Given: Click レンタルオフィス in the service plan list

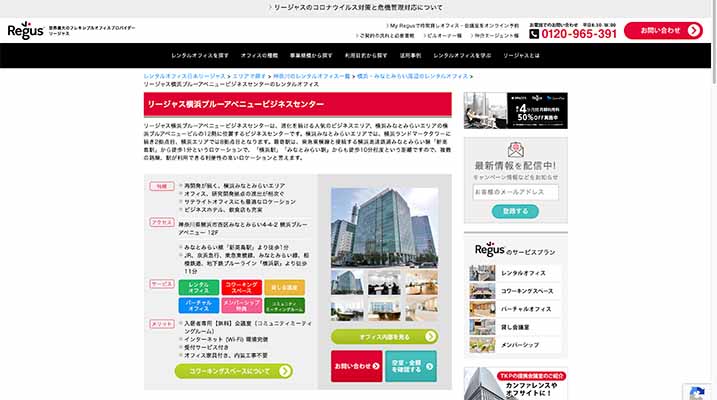Looking at the screenshot, I should click(x=524, y=273).
